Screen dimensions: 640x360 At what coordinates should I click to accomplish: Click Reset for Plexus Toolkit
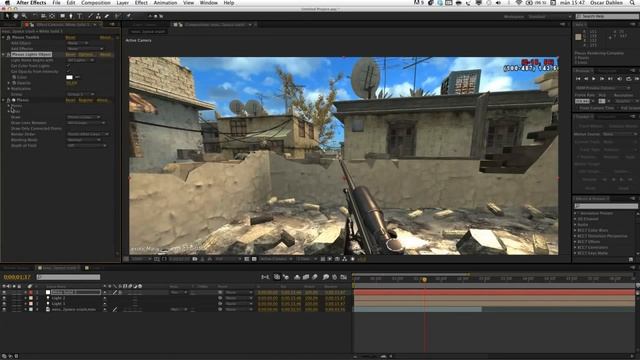tap(70, 38)
